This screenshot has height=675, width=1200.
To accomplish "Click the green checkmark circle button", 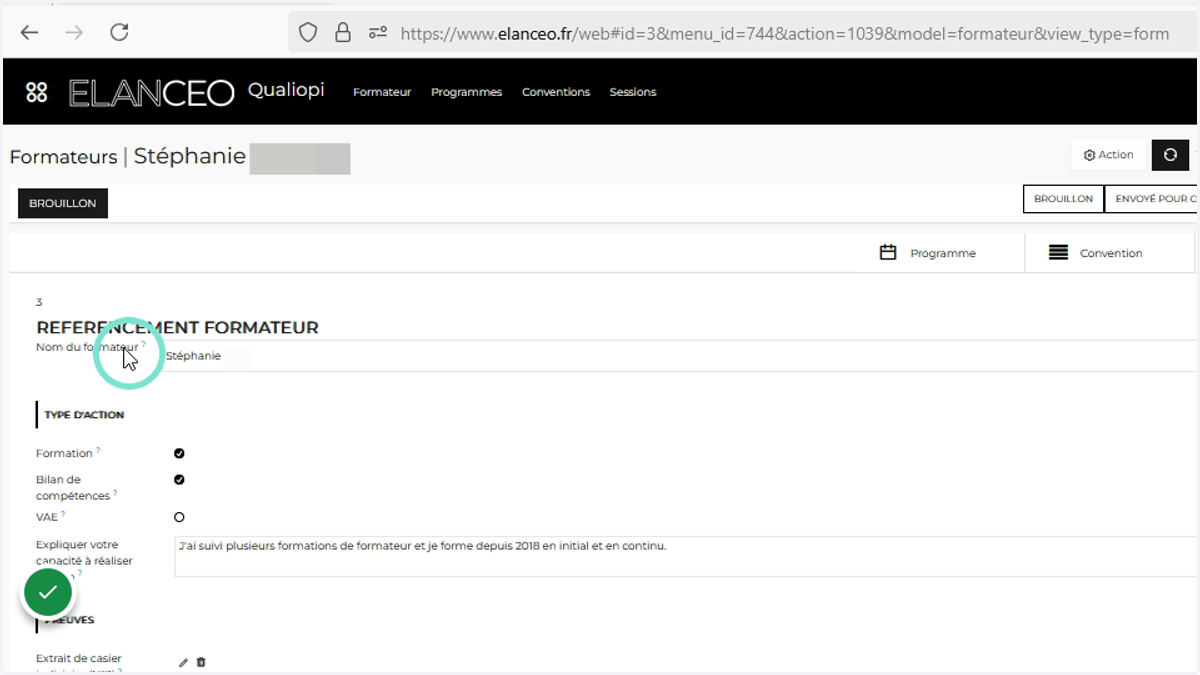I will (48, 593).
